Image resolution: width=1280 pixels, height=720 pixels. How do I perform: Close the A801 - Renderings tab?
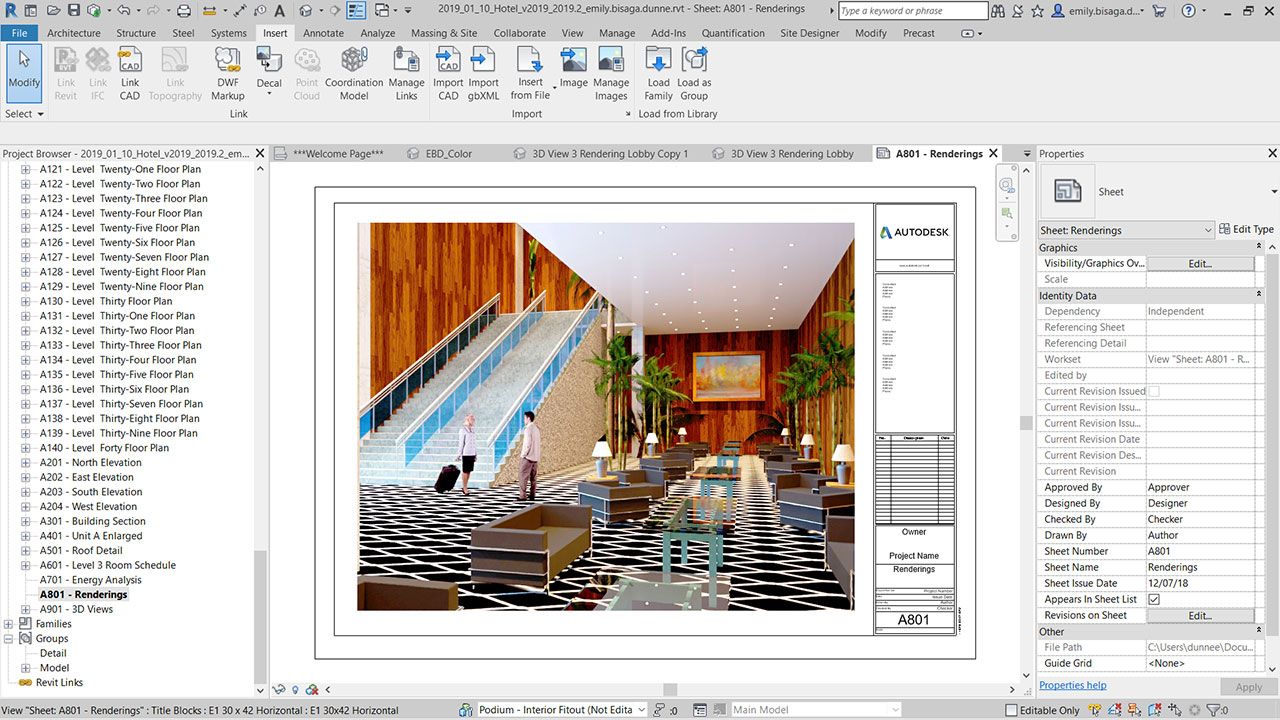[x=993, y=154]
